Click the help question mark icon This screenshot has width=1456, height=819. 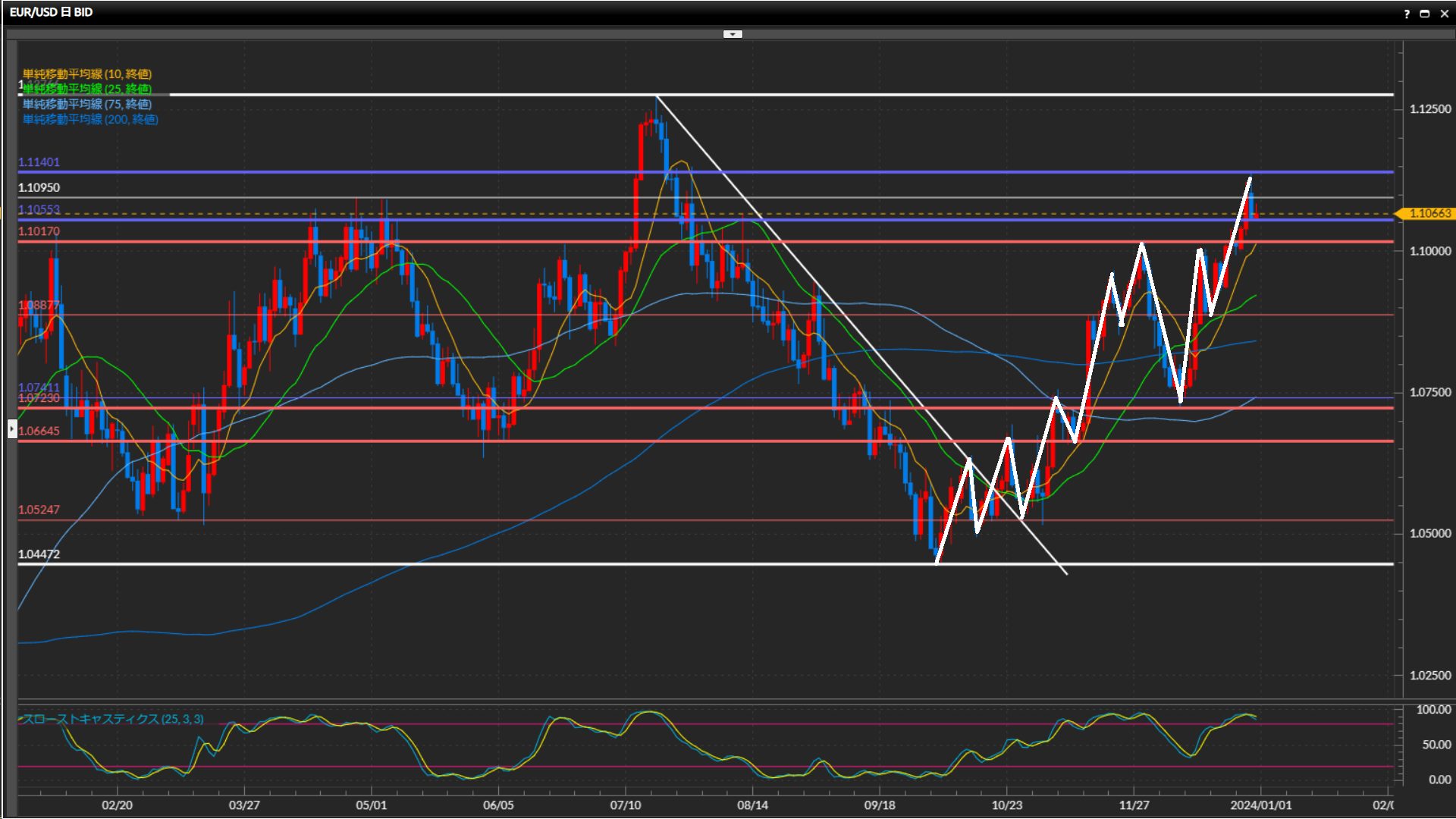coord(1407,14)
